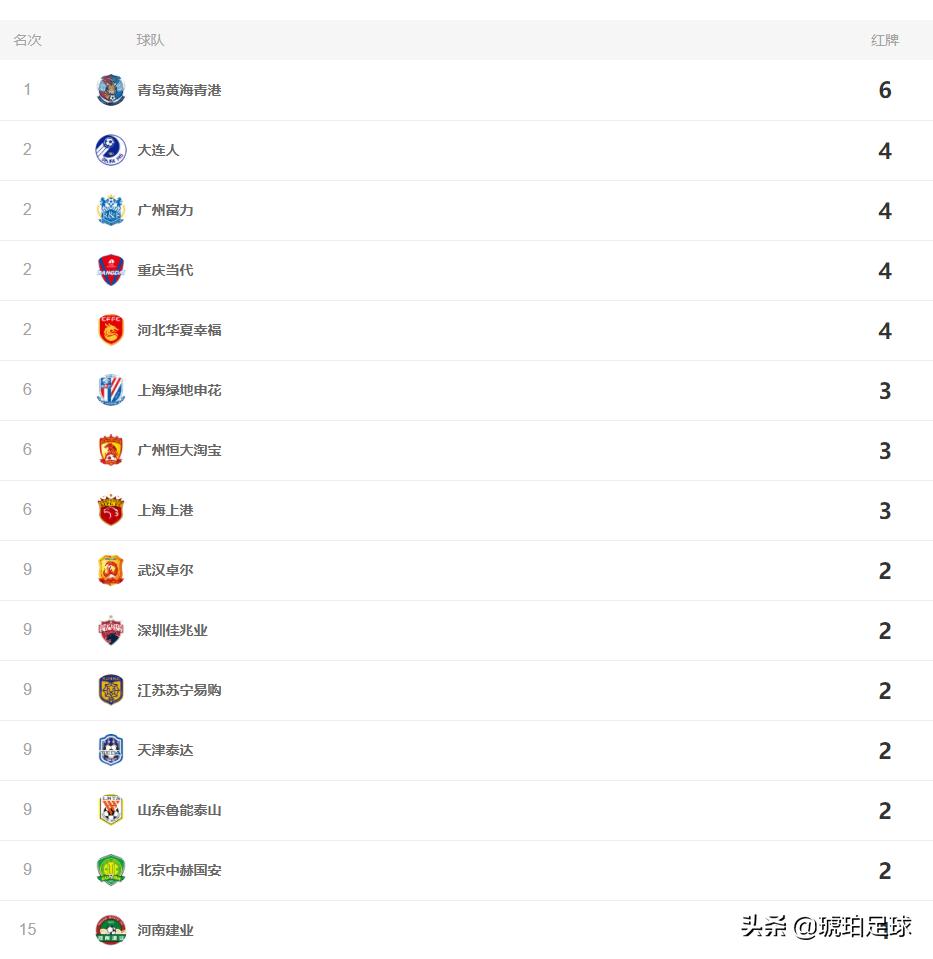Click the 球队 column header
Screen dimensions: 933x959
[x=150, y=40]
